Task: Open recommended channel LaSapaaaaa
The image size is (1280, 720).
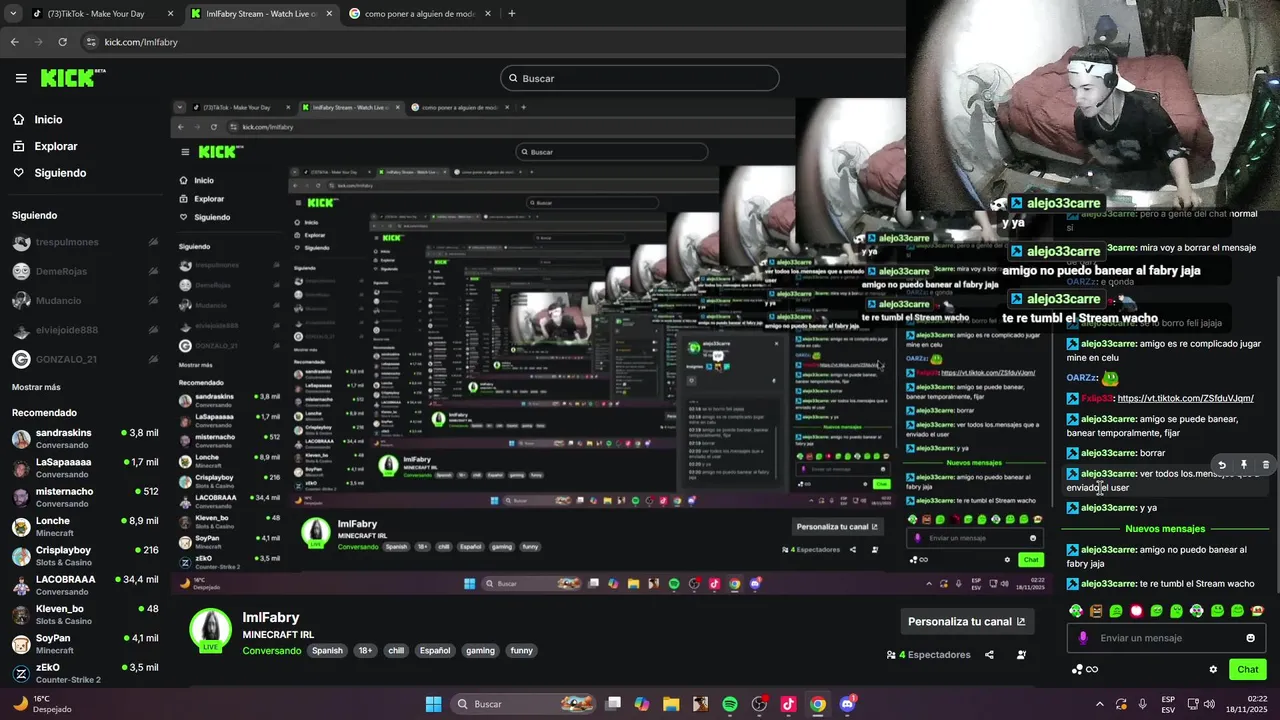Action: click(x=85, y=468)
